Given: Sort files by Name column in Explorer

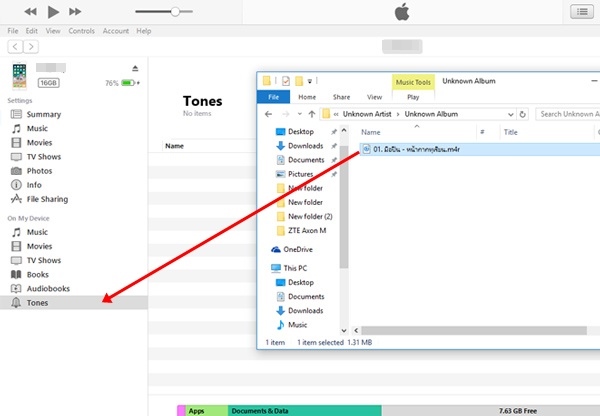Looking at the screenshot, I should click(x=370, y=132).
